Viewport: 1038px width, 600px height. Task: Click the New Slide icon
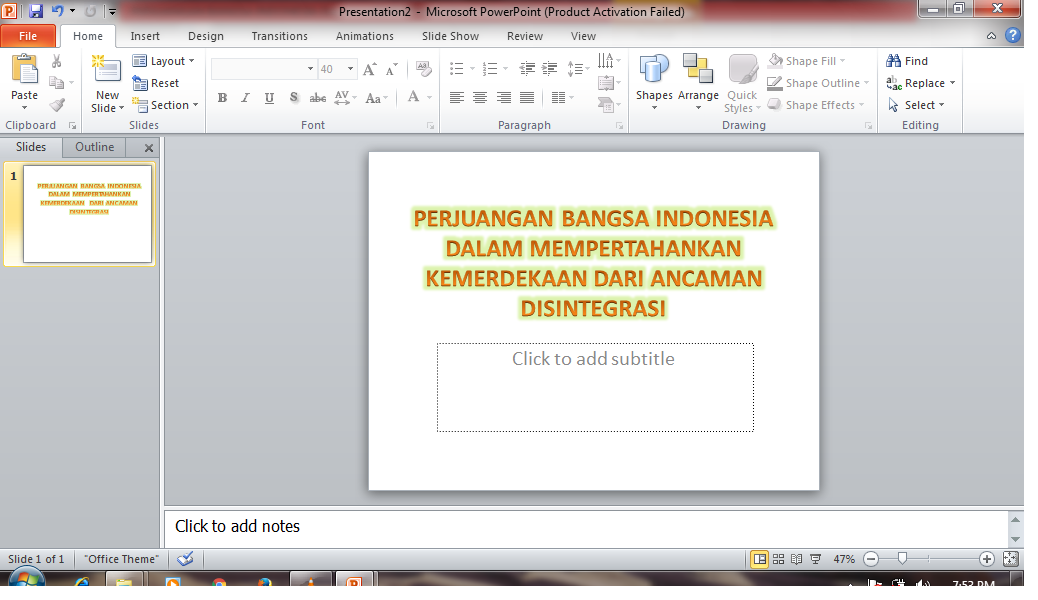[x=106, y=72]
